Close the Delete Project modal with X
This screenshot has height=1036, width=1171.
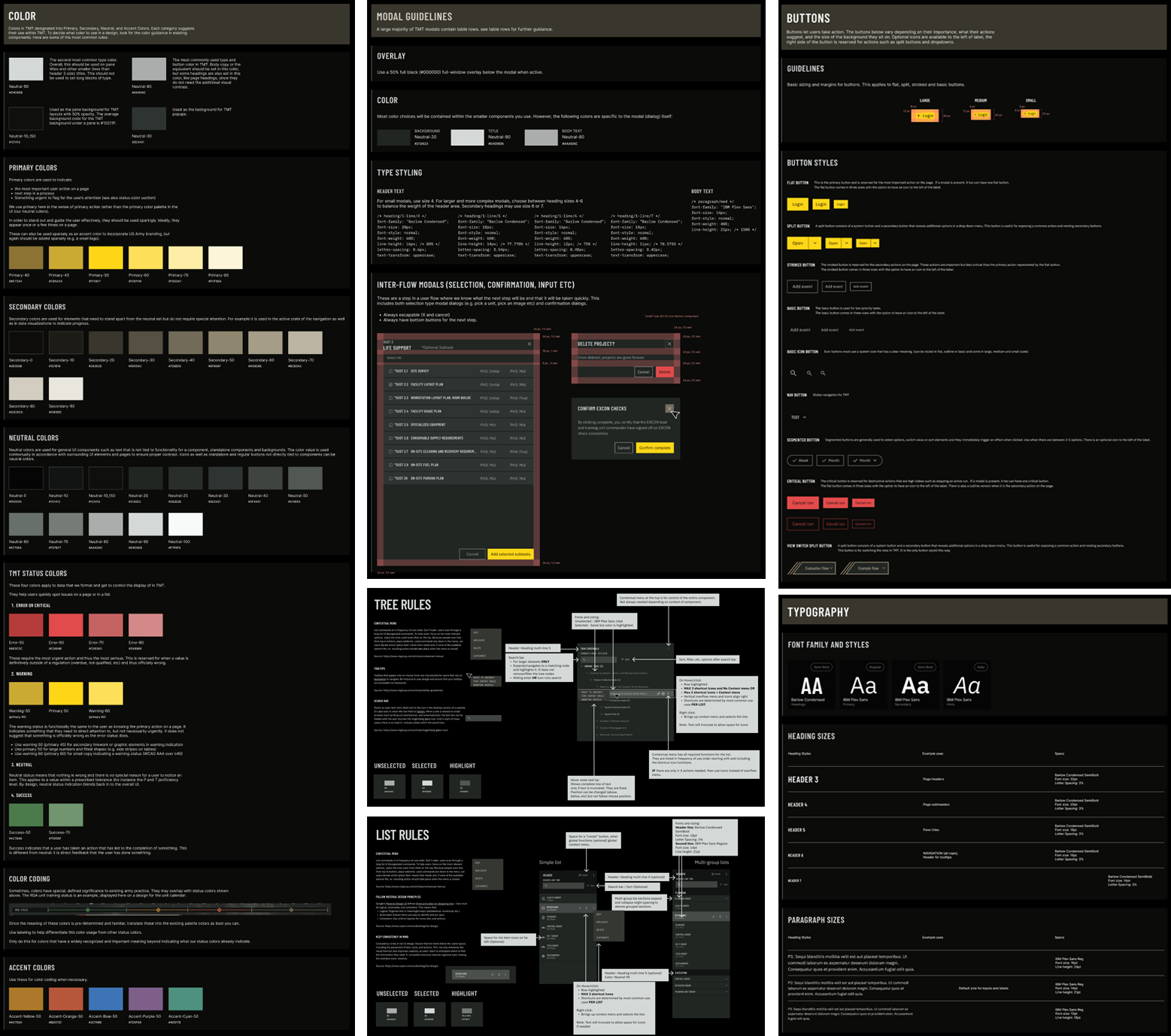[x=669, y=344]
